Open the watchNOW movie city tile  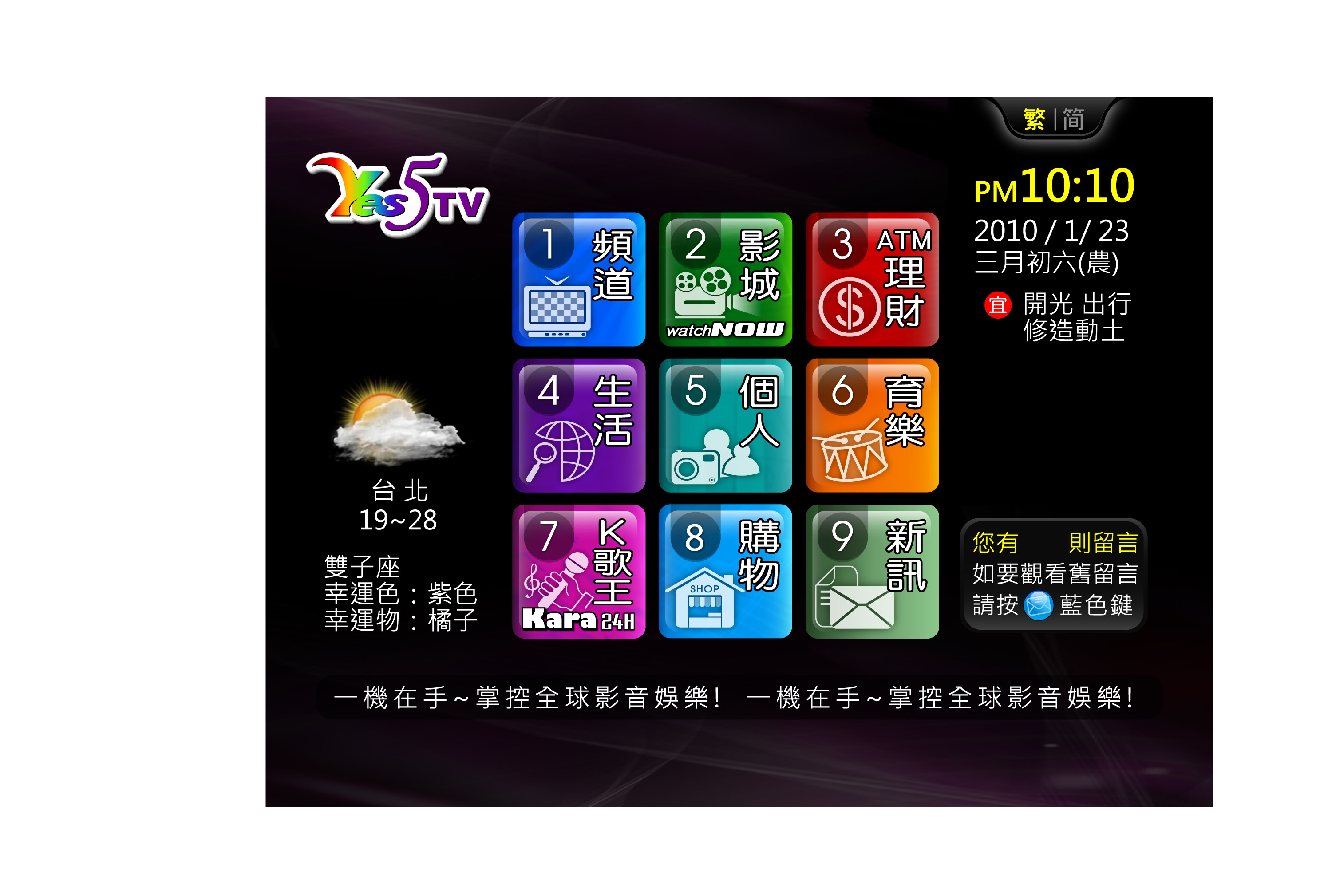(x=725, y=279)
